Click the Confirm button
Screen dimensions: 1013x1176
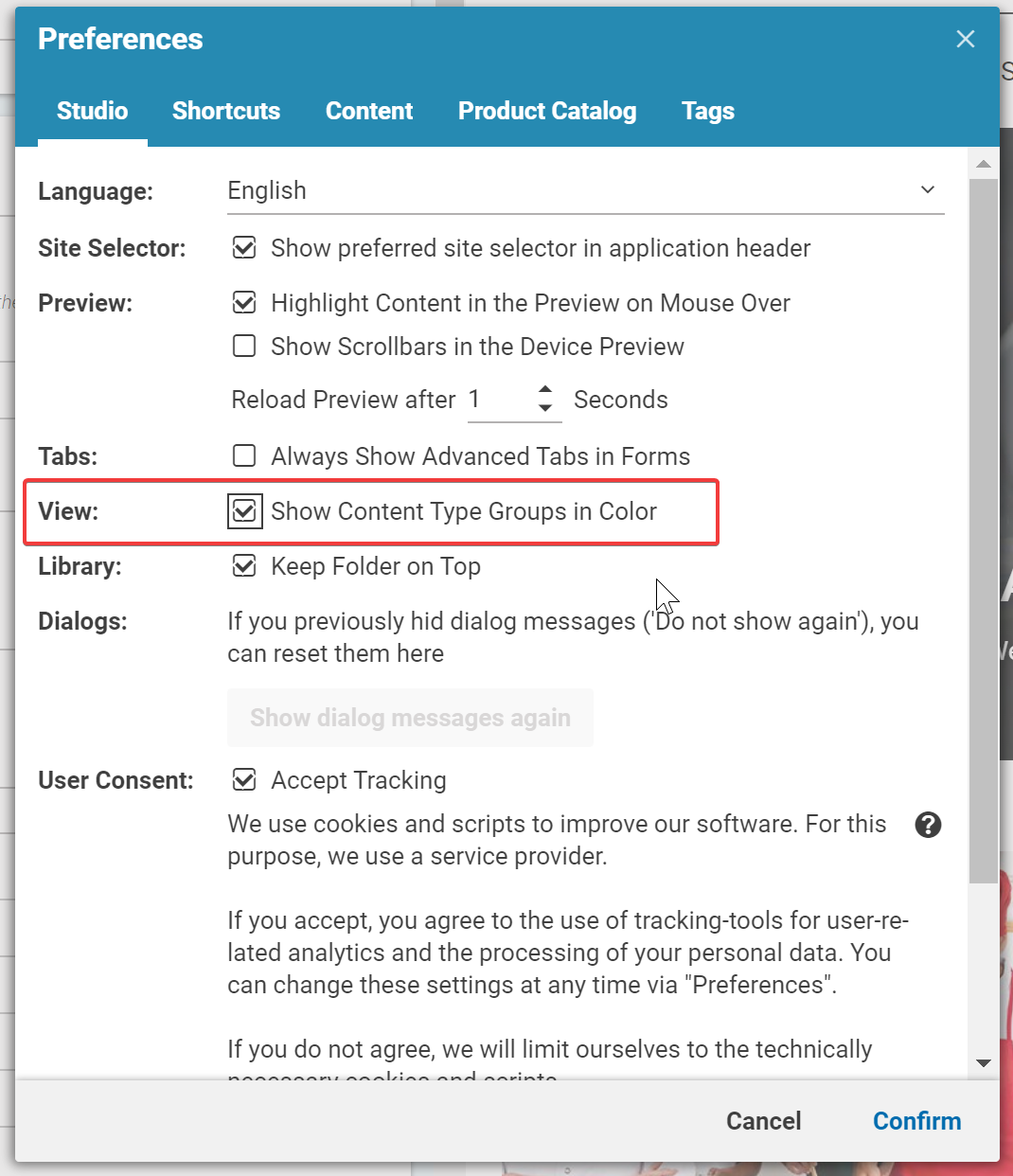[x=916, y=1121]
